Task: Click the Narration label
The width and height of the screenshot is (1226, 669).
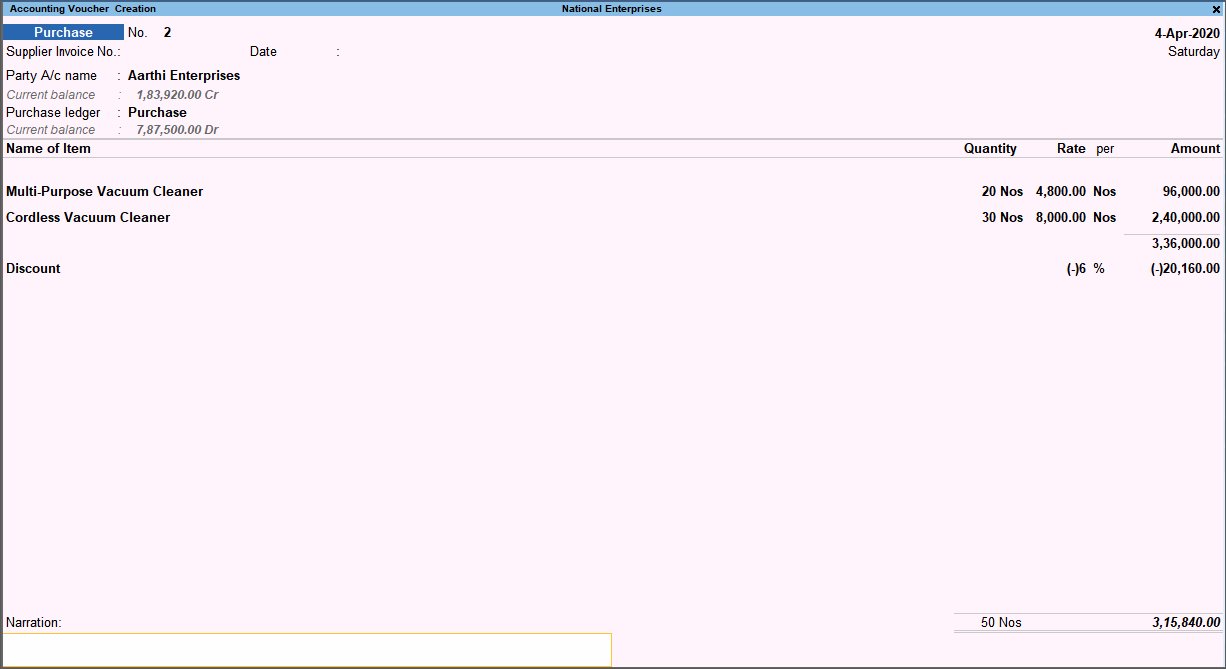Action: pos(34,622)
